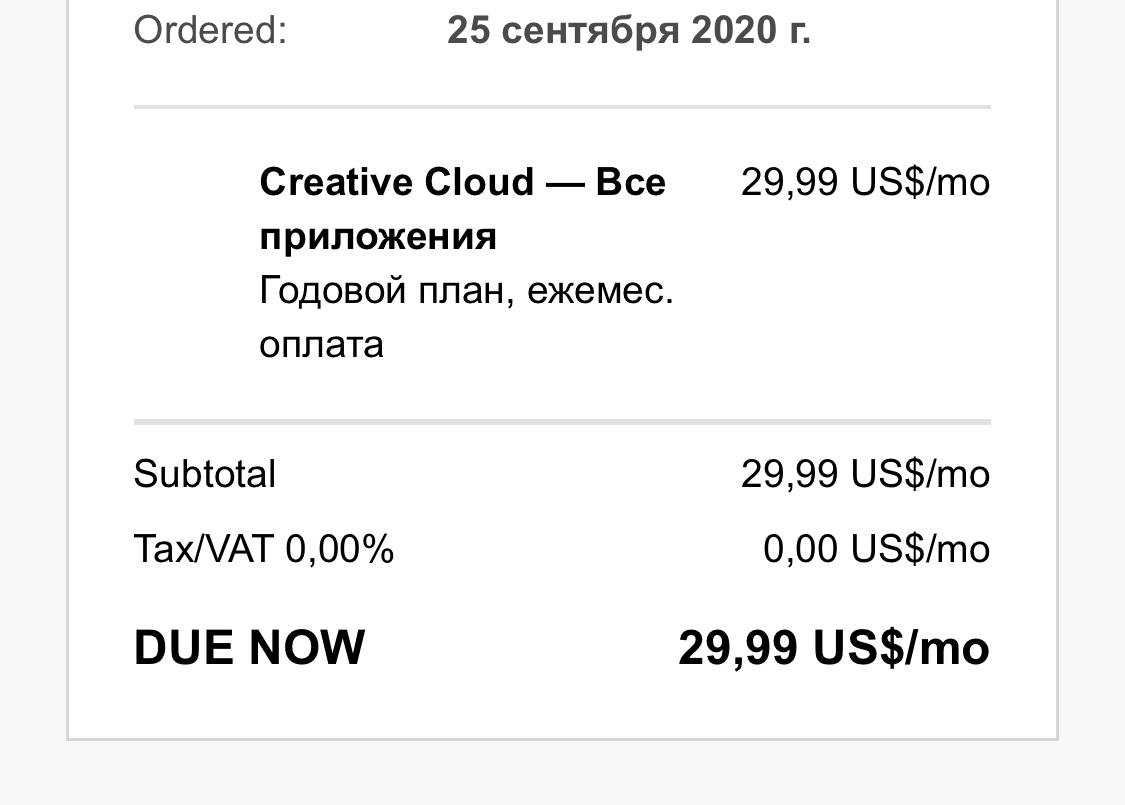This screenshot has height=805, width=1125.
Task: Click the white space beneath DUE NOW row
Action: tap(562, 707)
